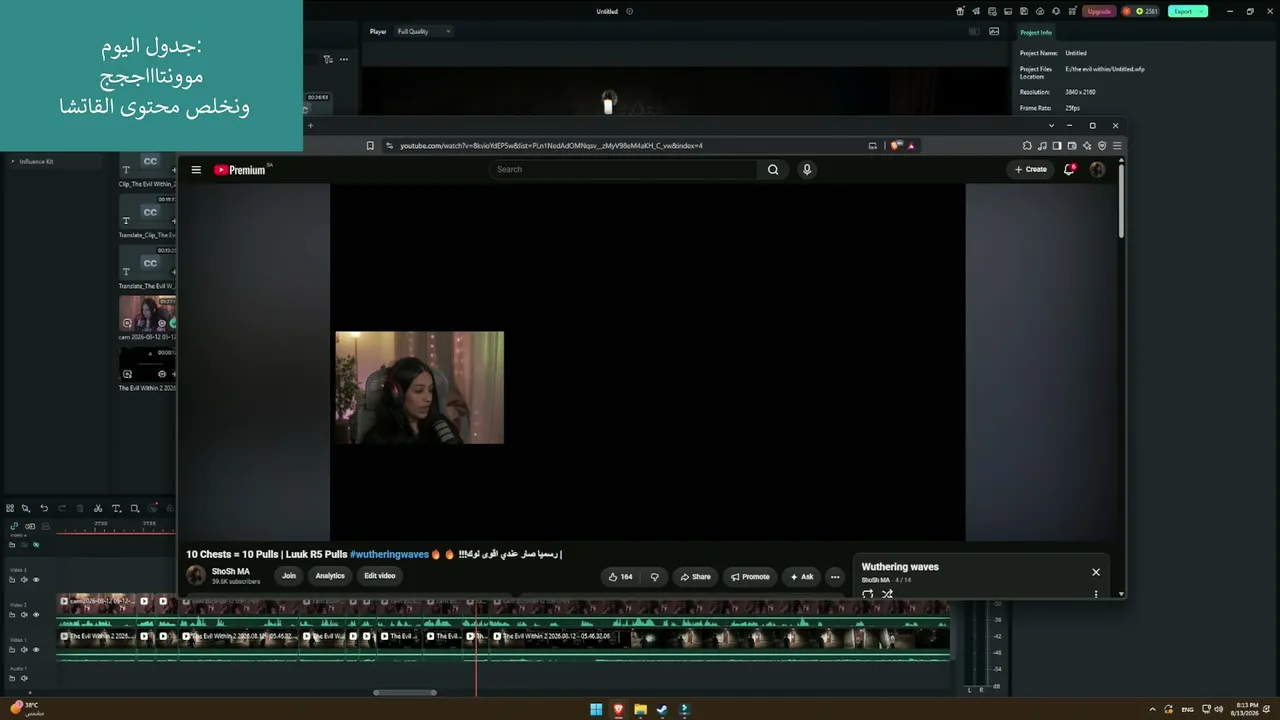Viewport: 1280px width, 720px height.
Task: Open the YouTube account avatar menu
Action: click(1097, 170)
